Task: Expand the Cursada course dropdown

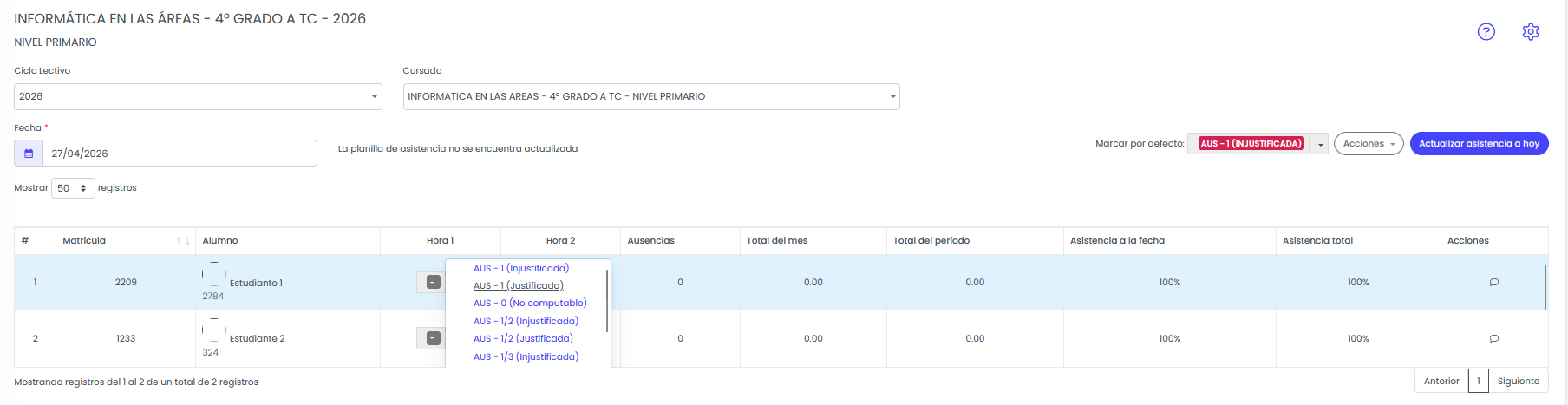Action: [651, 96]
